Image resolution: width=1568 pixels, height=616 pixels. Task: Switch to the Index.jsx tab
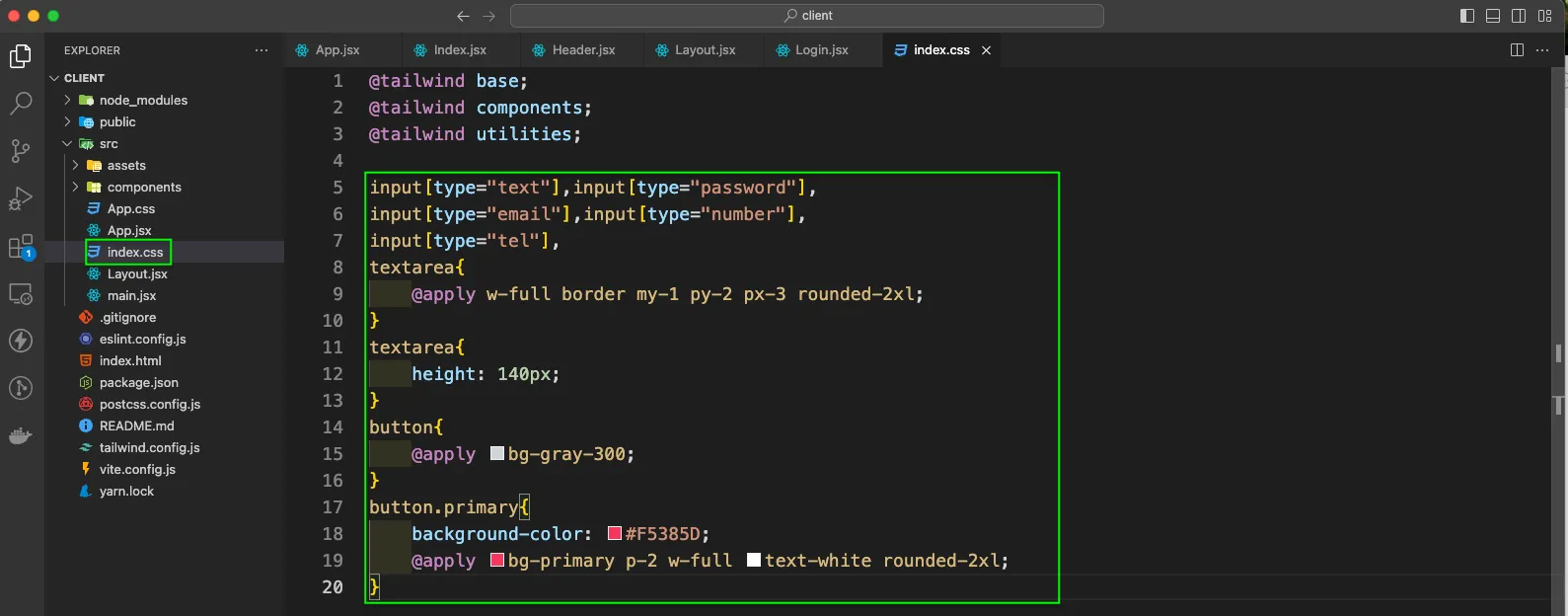(460, 50)
